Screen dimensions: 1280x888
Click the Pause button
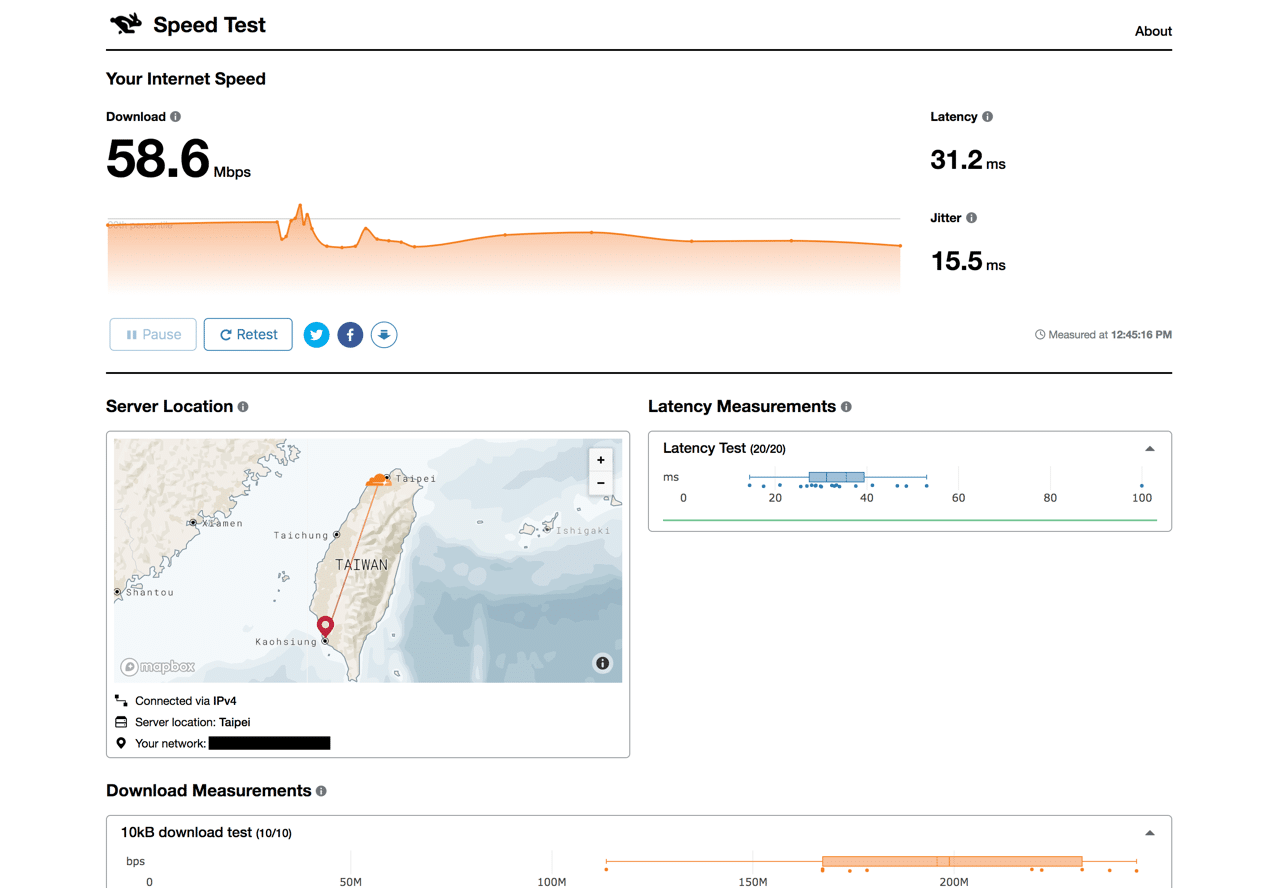152,334
